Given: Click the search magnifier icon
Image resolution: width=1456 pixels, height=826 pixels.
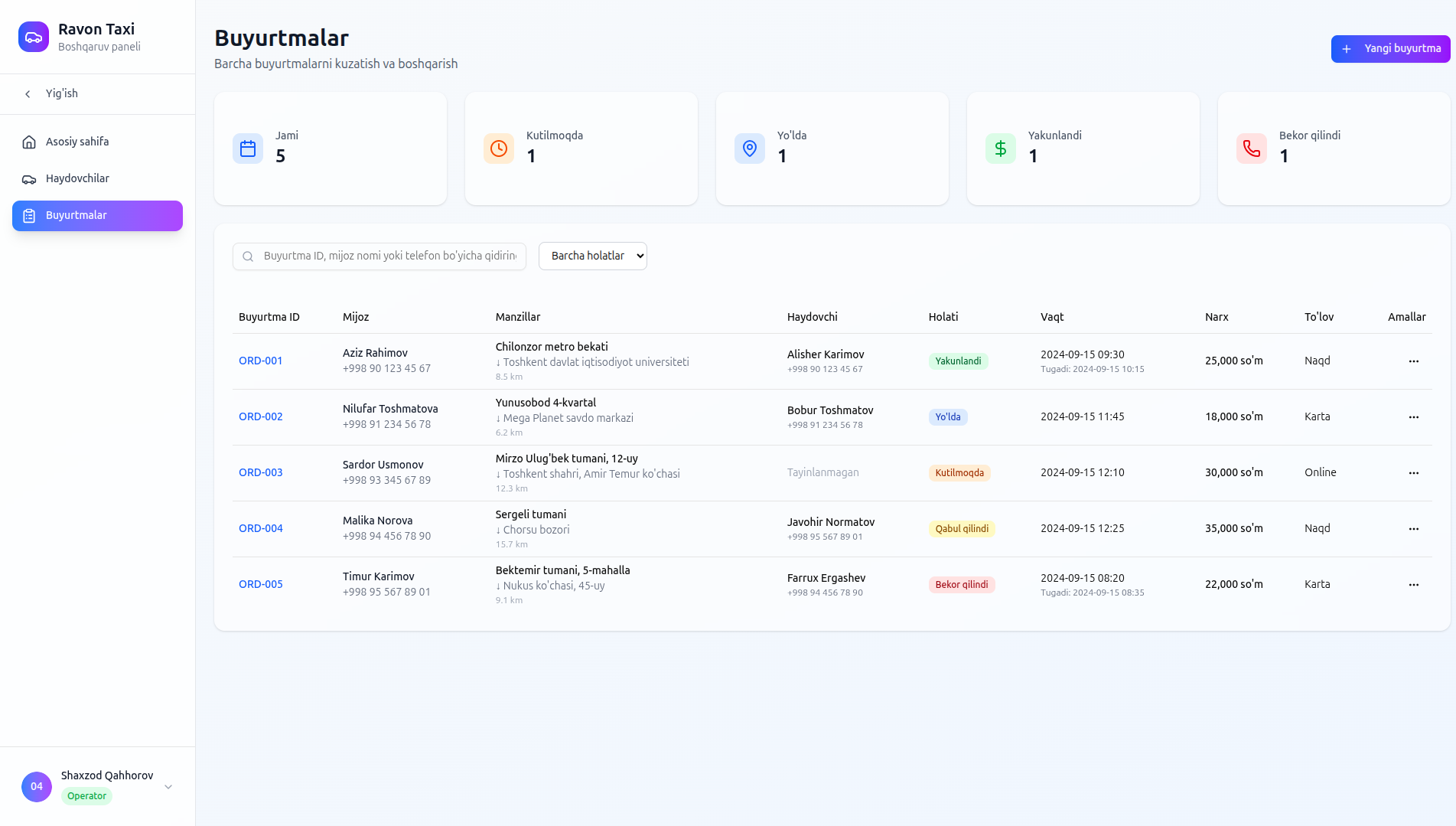Looking at the screenshot, I should (x=248, y=256).
